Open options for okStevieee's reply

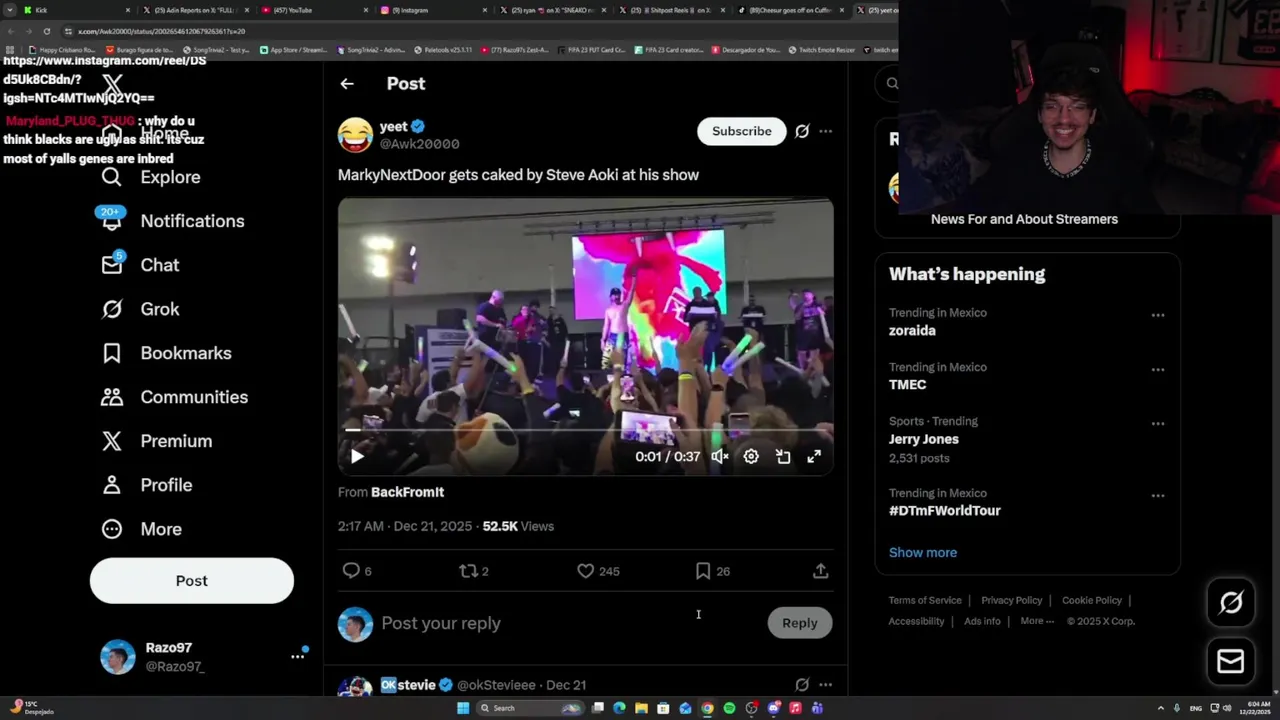[x=825, y=685]
